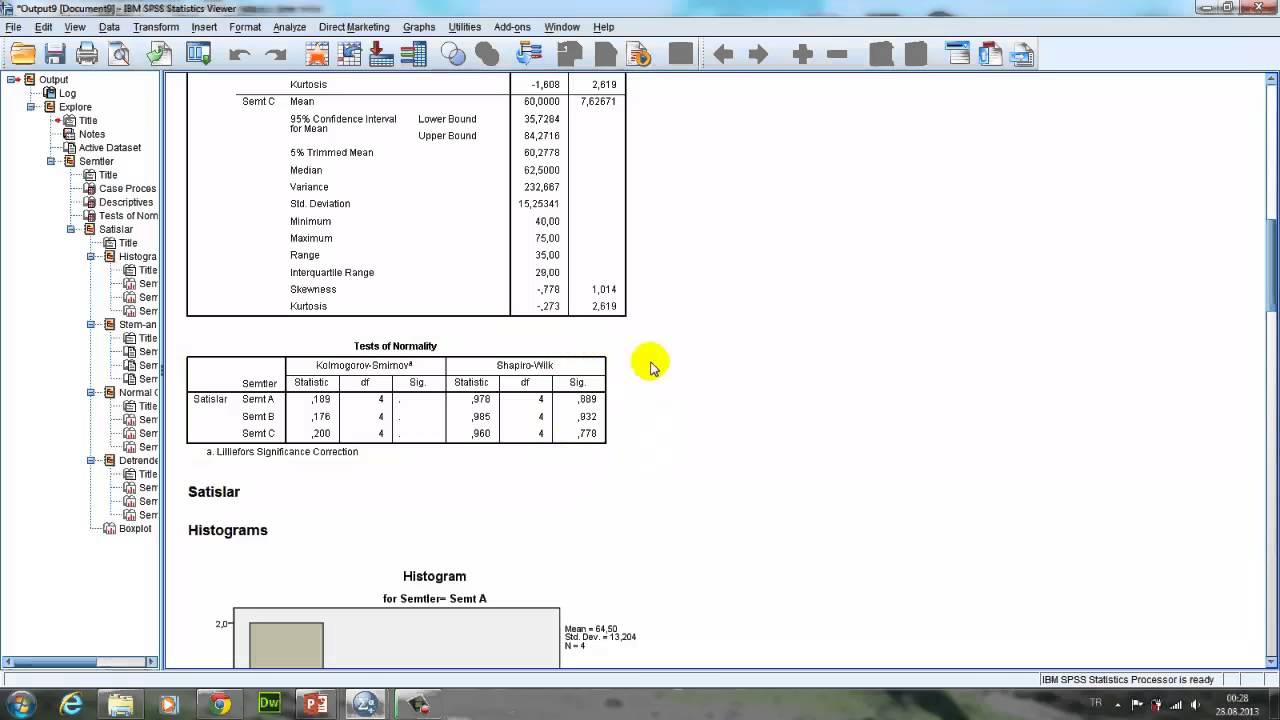Click the Go to Case icon
1280x720 pixels.
click(x=349, y=54)
